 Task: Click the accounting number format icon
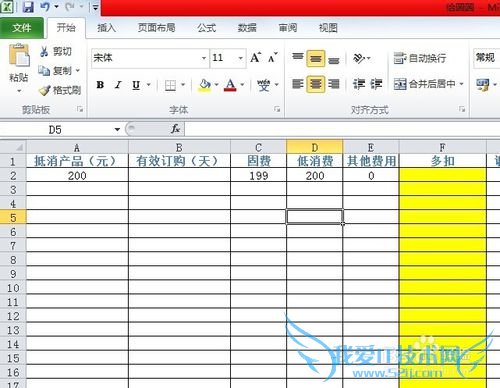coord(483,85)
